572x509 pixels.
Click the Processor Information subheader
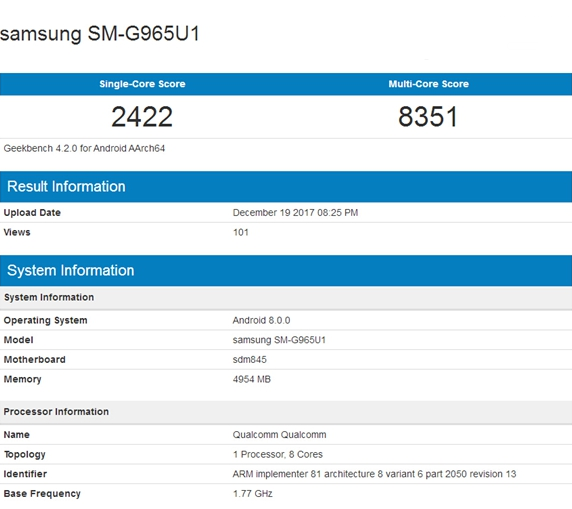click(x=286, y=412)
